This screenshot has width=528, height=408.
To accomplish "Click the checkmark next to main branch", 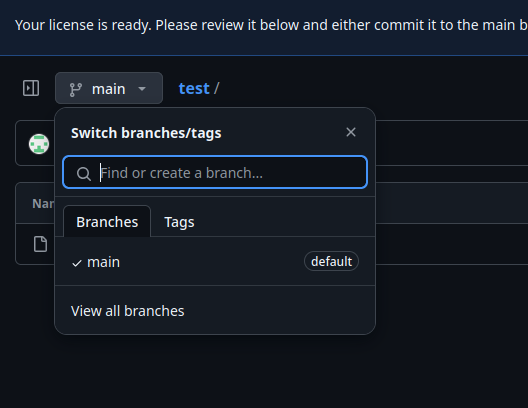I will (77, 263).
